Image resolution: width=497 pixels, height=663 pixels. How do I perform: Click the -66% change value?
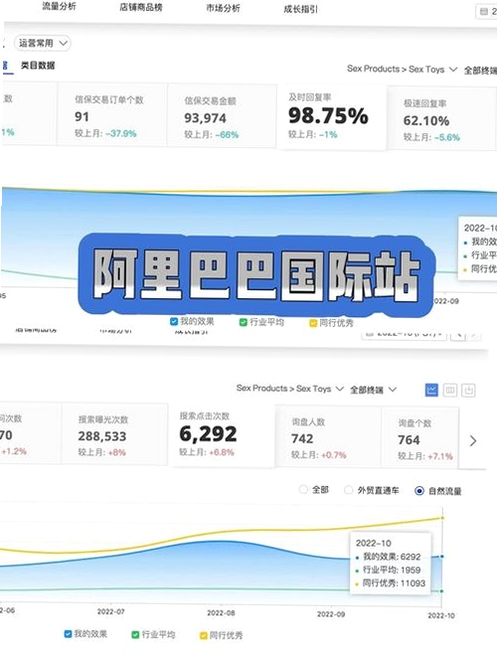227,135
